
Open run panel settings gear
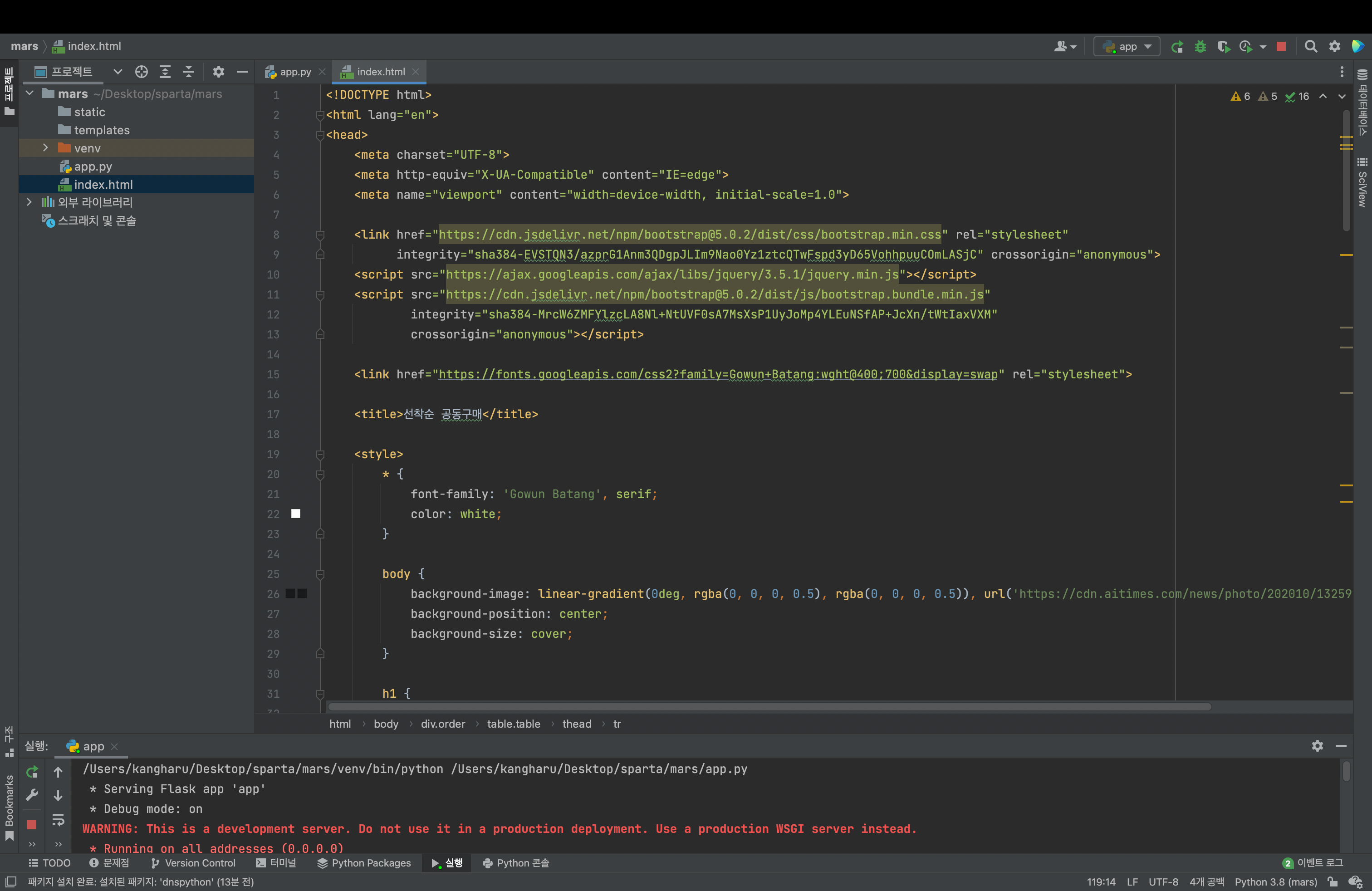click(1317, 746)
